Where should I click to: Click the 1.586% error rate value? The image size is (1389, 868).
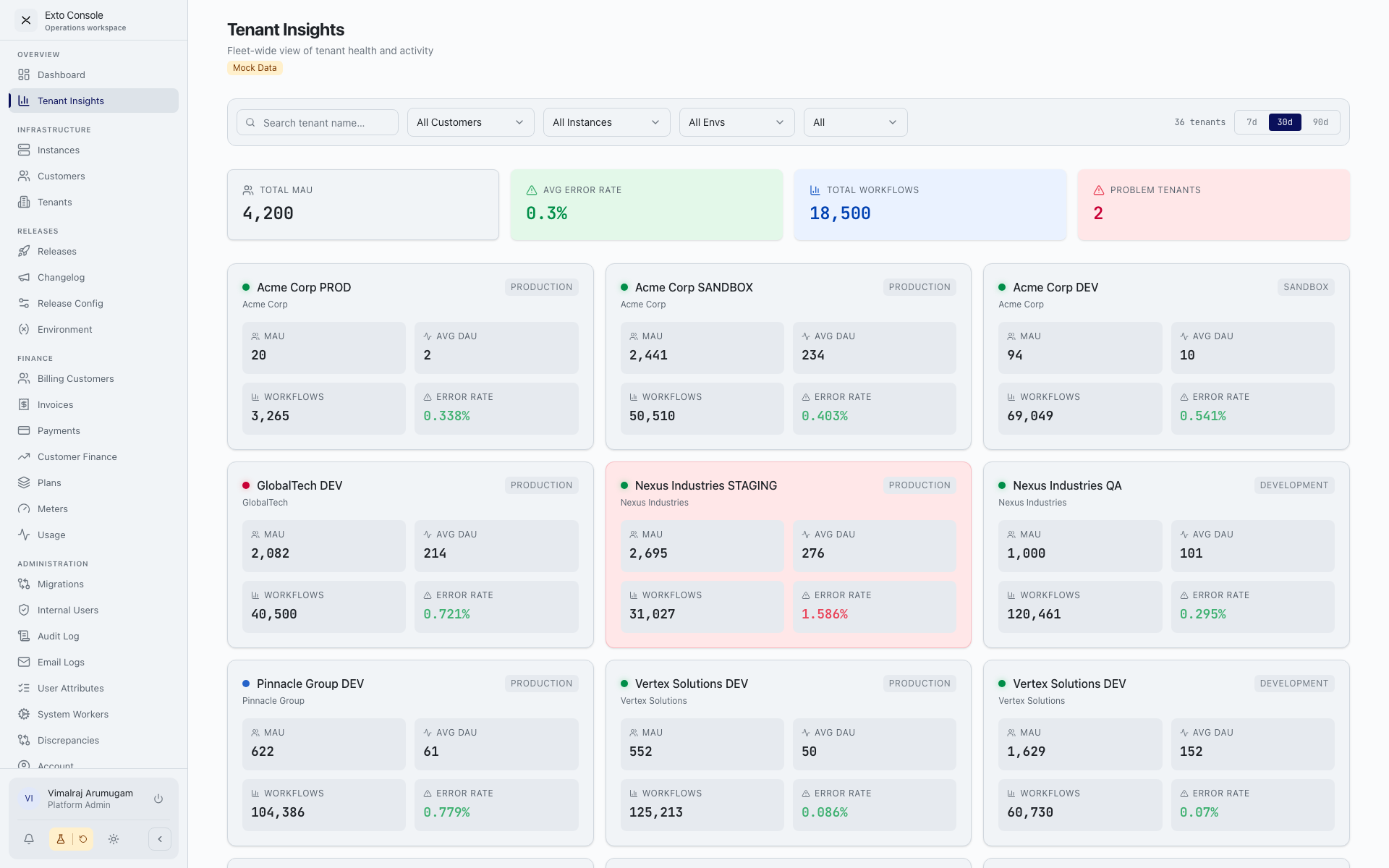pos(825,614)
